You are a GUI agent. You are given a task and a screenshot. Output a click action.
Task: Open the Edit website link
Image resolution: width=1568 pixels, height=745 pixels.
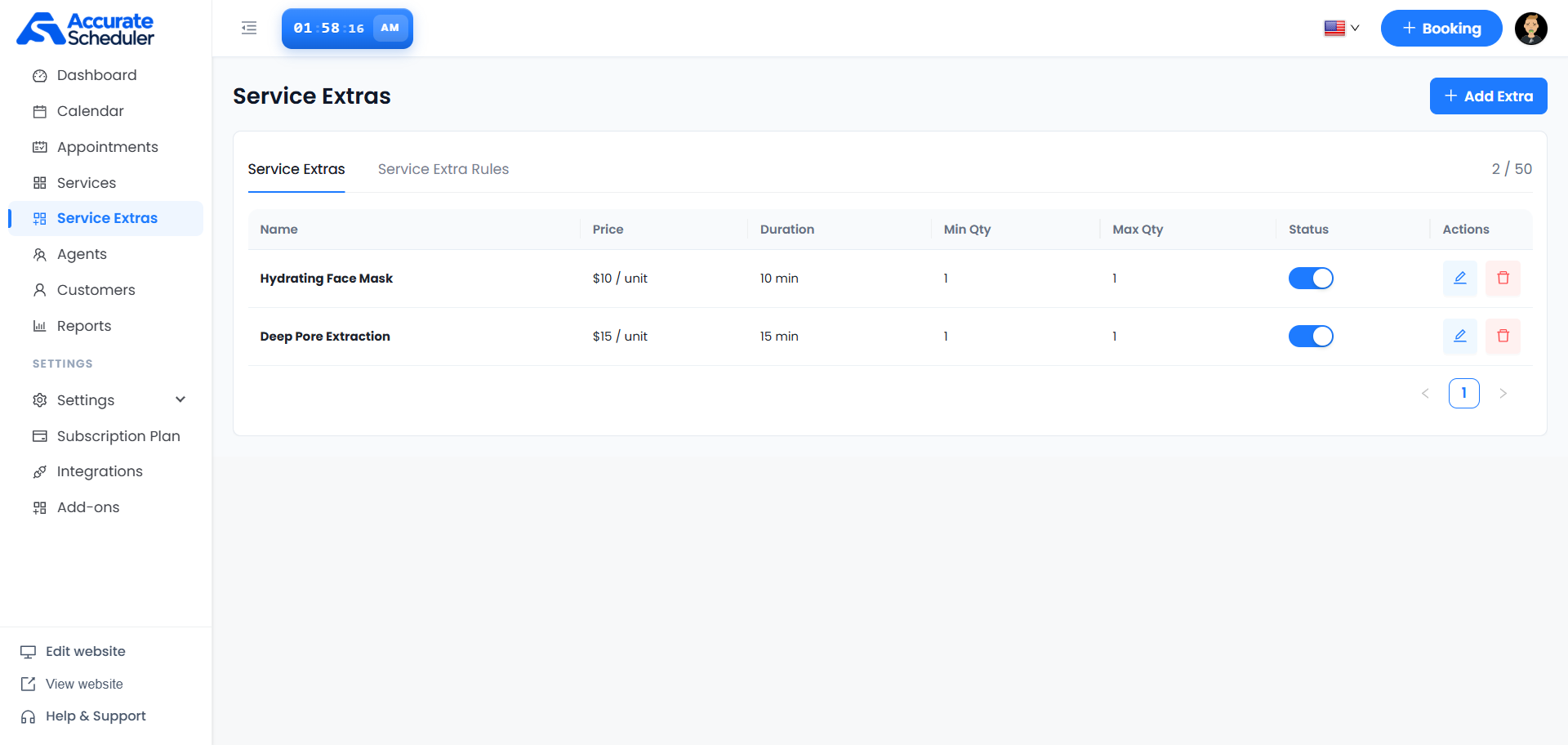(73, 652)
